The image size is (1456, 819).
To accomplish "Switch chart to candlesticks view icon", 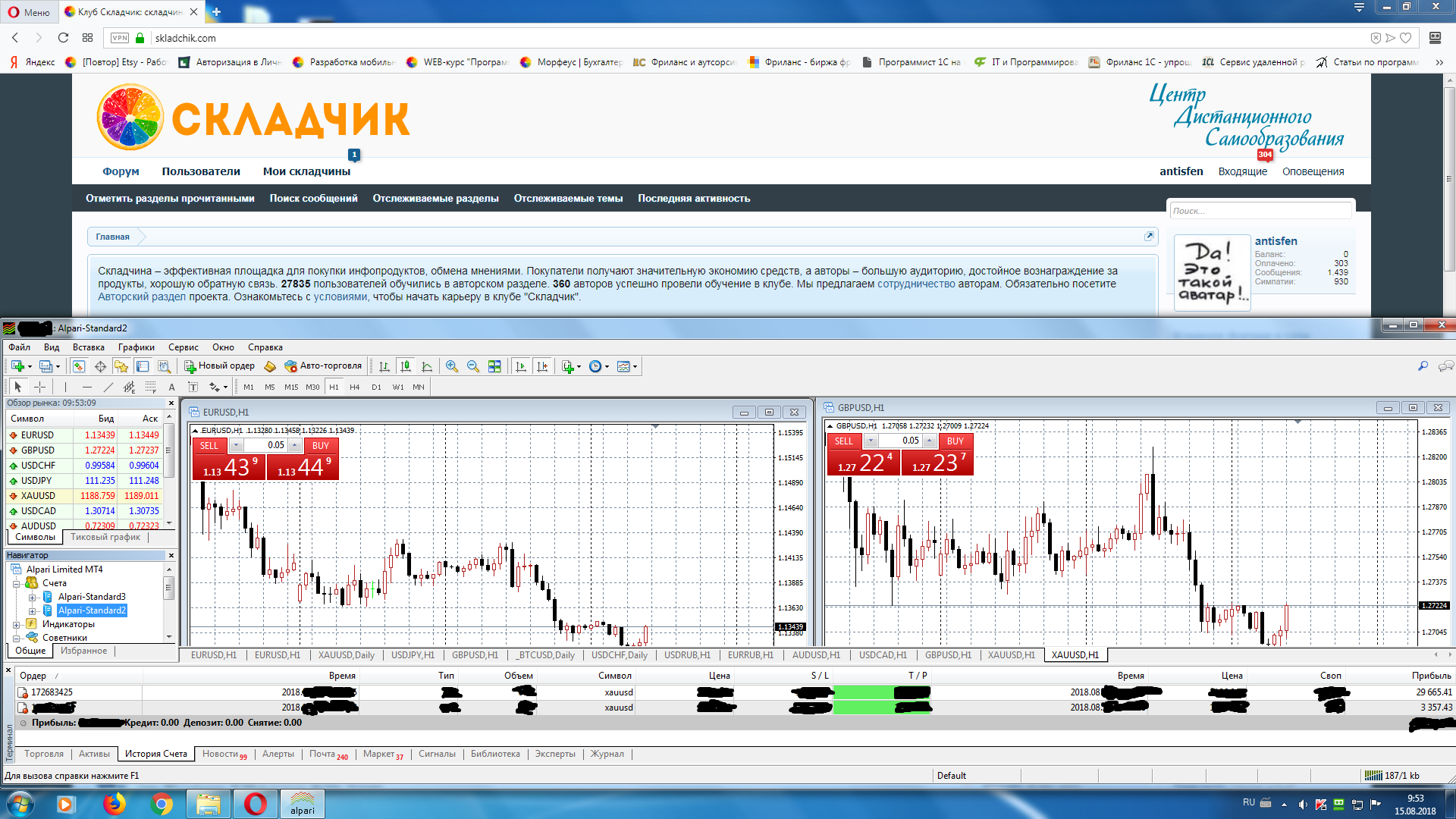I will coord(406,366).
